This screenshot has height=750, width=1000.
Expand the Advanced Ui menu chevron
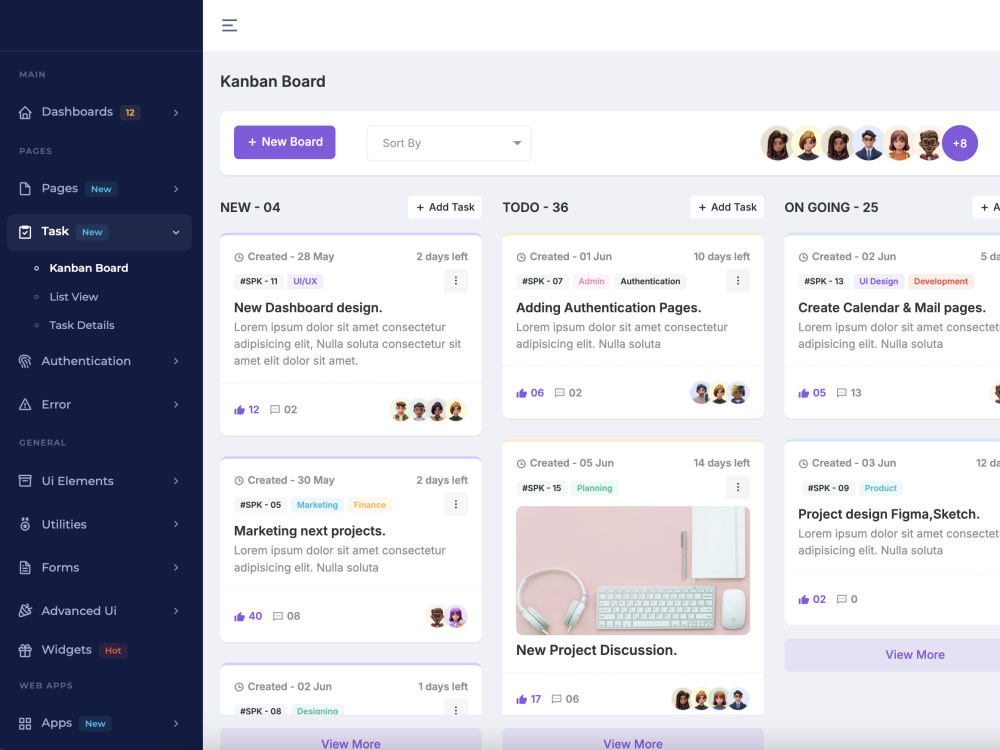pyautogui.click(x=176, y=611)
